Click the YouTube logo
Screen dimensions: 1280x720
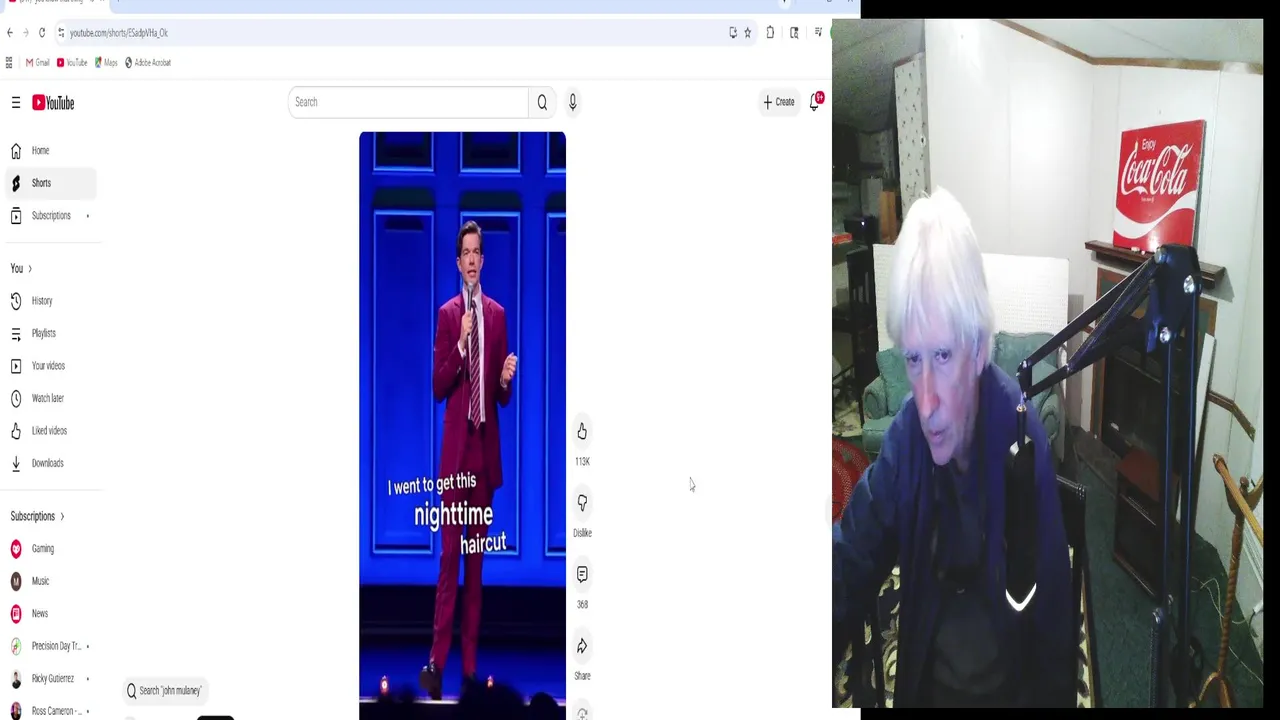(x=53, y=102)
